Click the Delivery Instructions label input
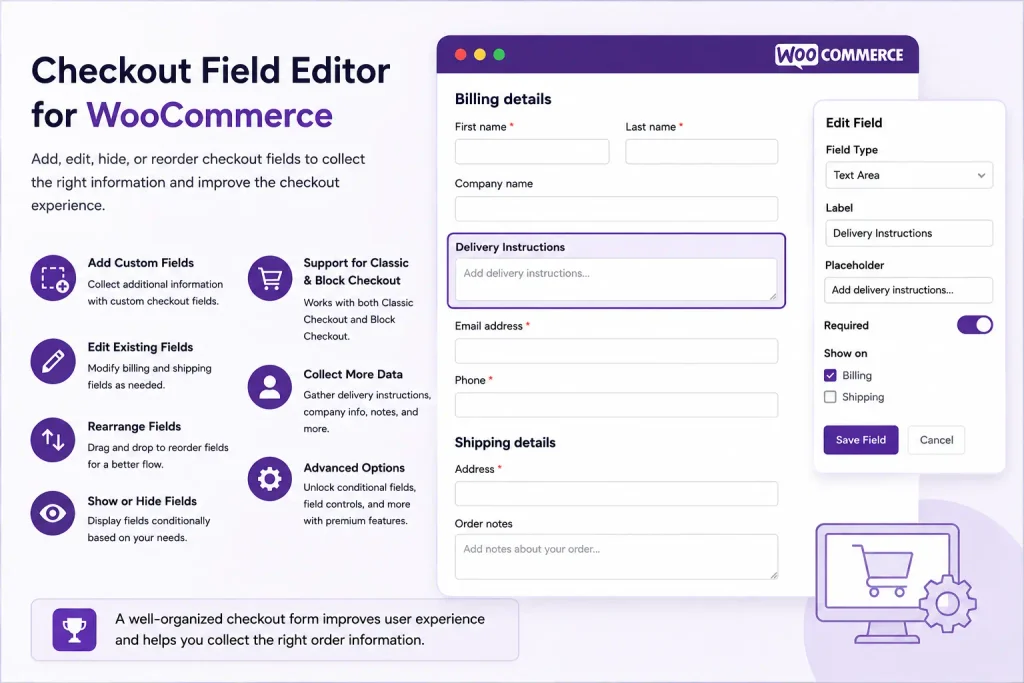This screenshot has height=683, width=1024. (x=909, y=233)
